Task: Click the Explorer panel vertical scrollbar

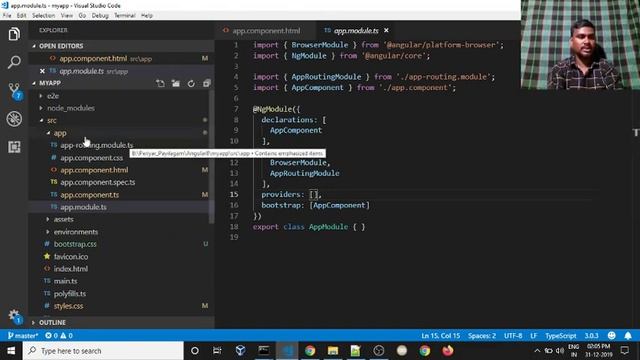Action: click(211, 157)
